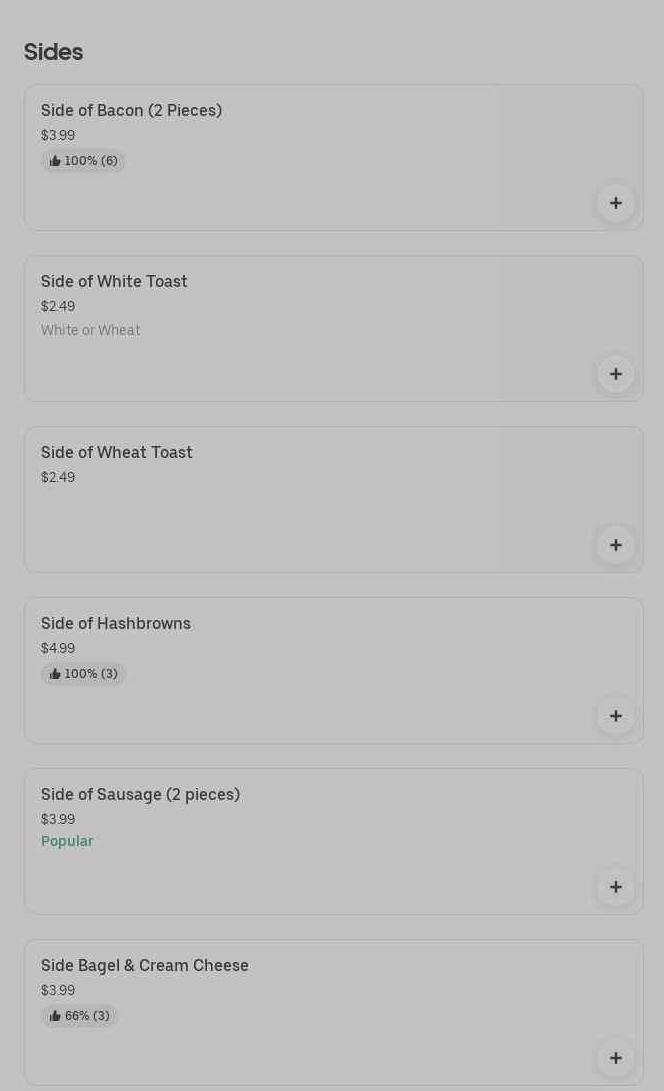This screenshot has height=1091, width=664.
Task: Click Hashbrowns thumbs-up rating badge
Action: tap(83, 674)
